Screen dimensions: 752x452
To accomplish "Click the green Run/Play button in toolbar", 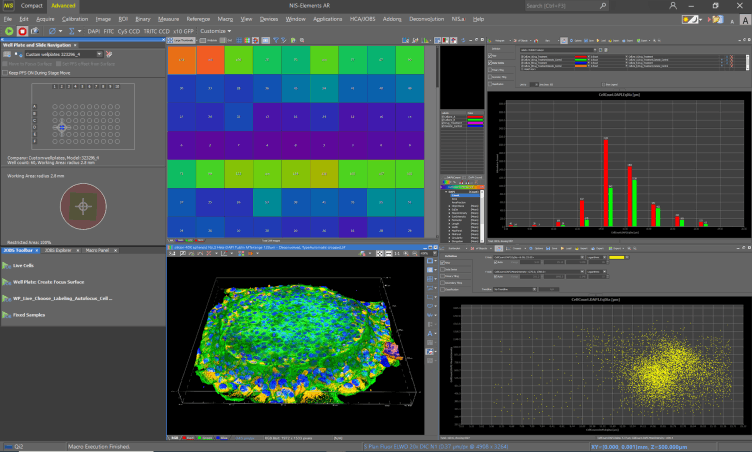I will pyautogui.click(x=9, y=31).
